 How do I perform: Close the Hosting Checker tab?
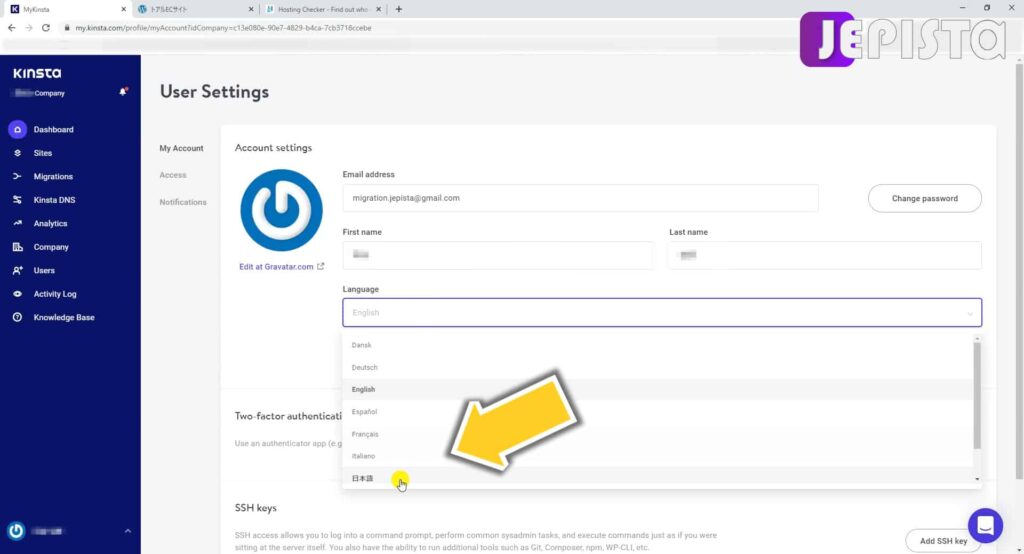pyautogui.click(x=378, y=9)
